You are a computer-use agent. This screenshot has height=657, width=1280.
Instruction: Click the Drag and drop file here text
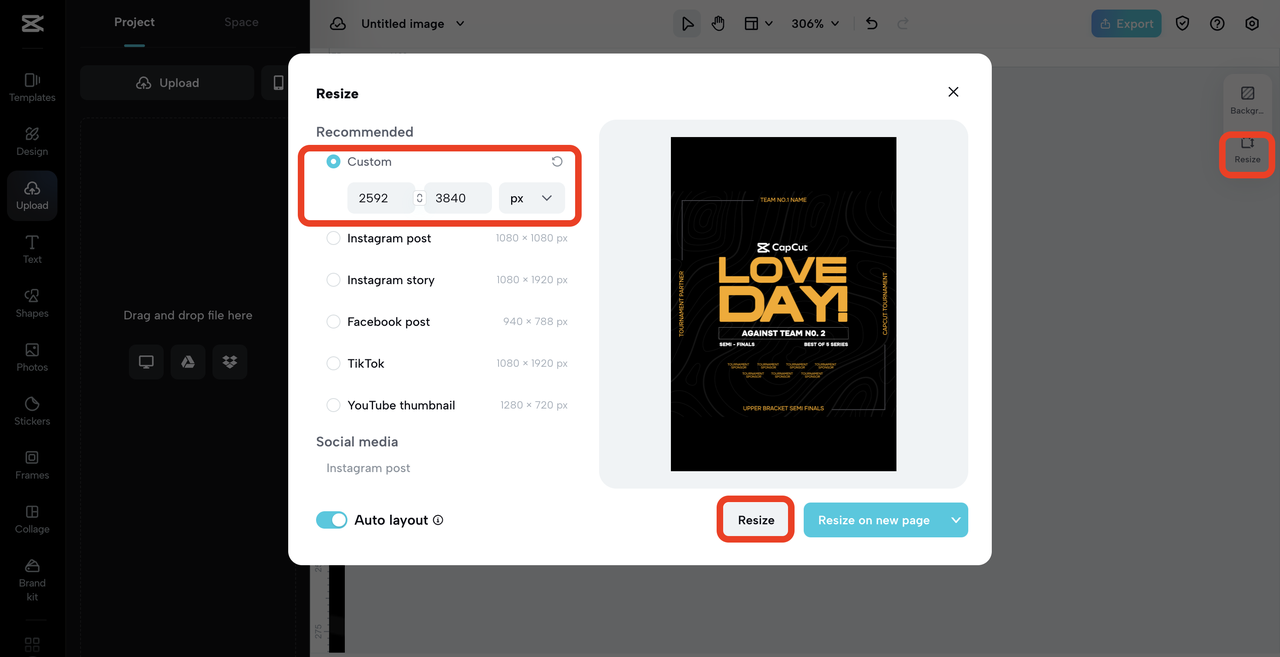[x=188, y=315]
